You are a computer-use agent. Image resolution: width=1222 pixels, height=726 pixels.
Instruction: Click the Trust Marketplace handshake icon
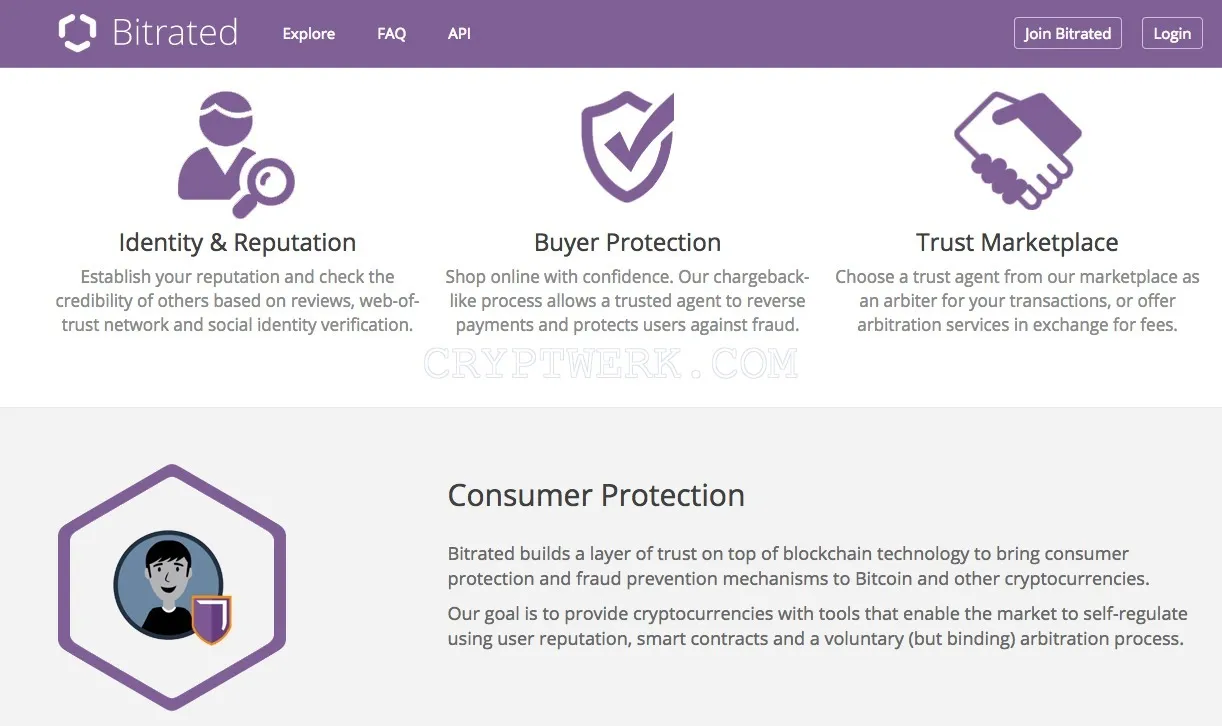click(x=1018, y=151)
